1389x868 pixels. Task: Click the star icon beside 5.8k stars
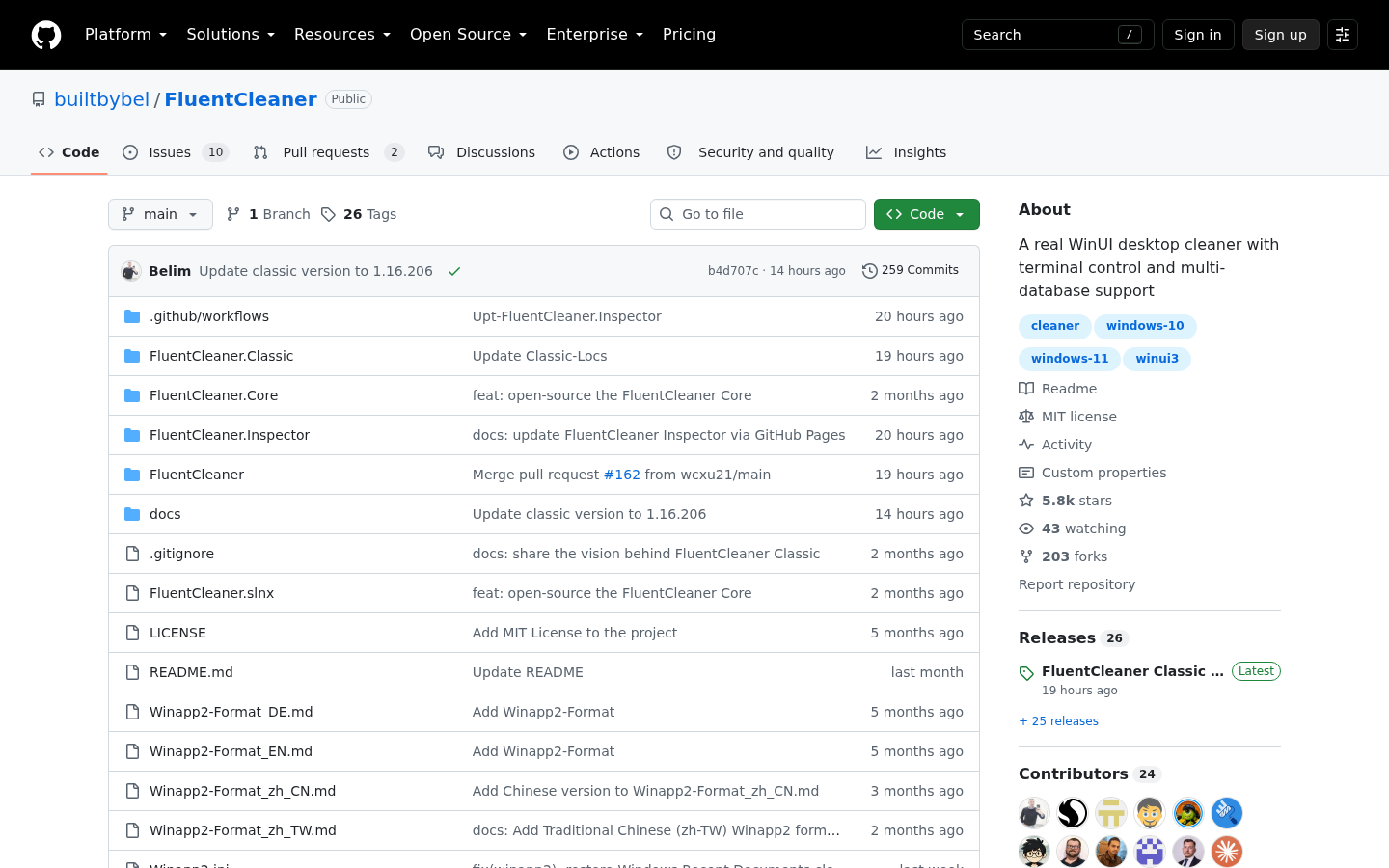[1026, 501]
